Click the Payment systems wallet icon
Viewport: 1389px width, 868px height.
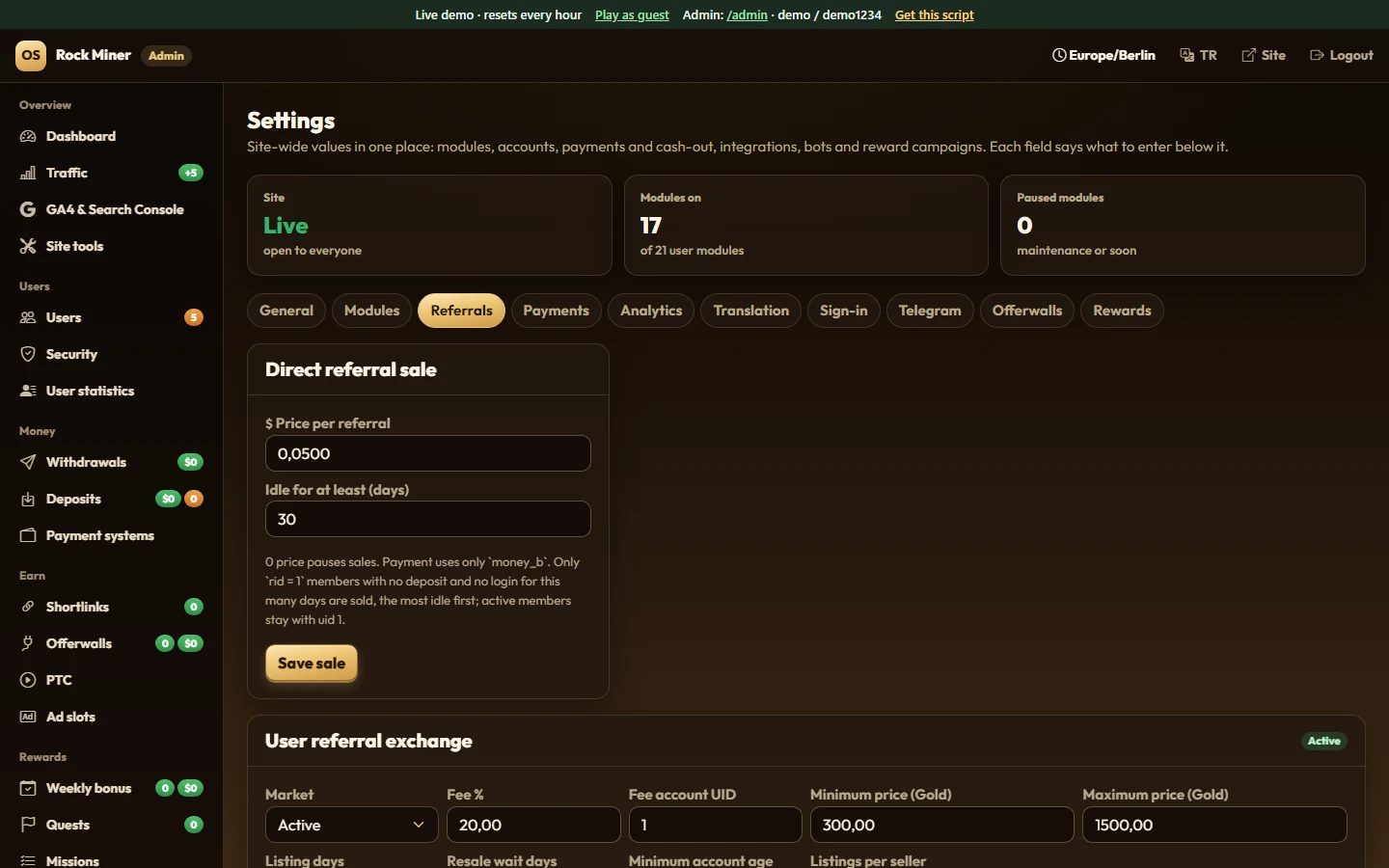(28, 535)
